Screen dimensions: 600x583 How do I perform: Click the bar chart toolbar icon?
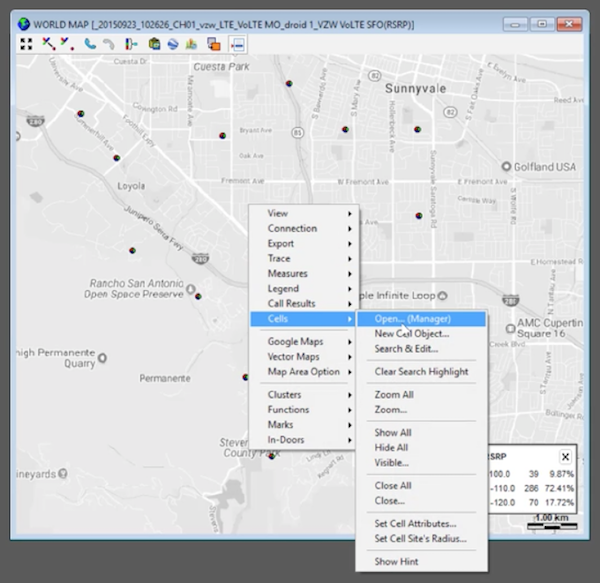191,43
